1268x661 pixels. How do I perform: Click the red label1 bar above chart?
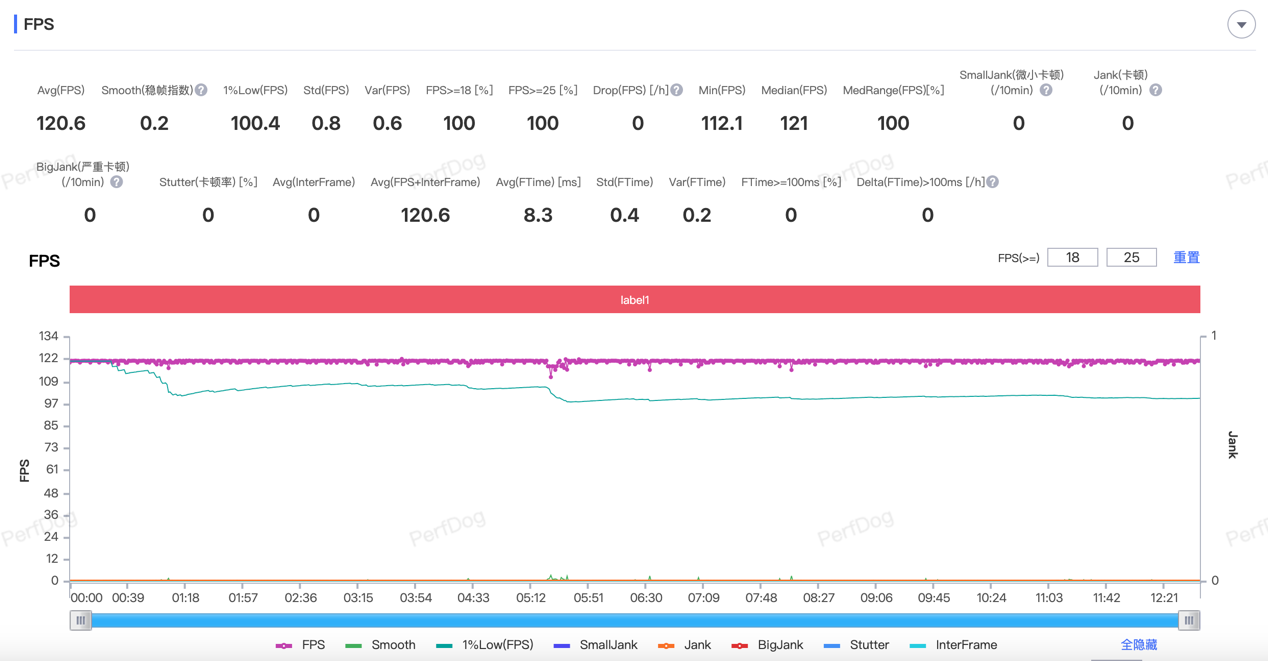pyautogui.click(x=634, y=300)
